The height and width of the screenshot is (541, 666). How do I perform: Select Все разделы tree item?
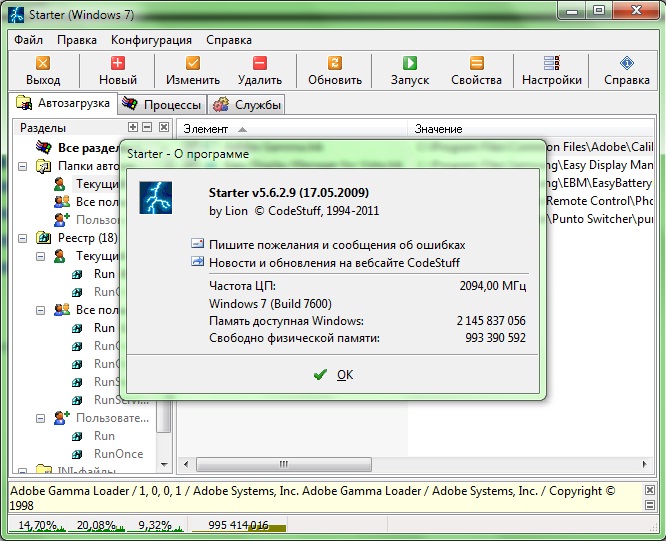click(x=88, y=148)
